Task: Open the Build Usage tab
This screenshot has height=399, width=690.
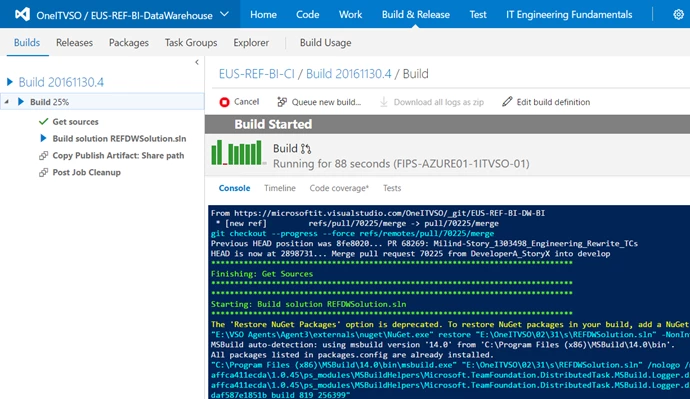Action: [326, 43]
